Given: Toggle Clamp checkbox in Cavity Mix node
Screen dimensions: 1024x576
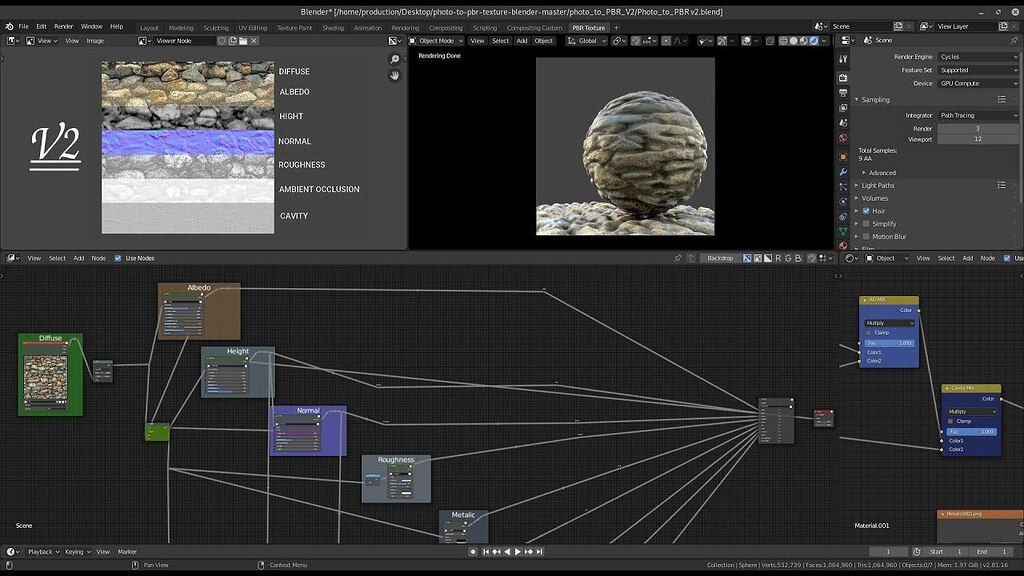Looking at the screenshot, I should point(951,421).
